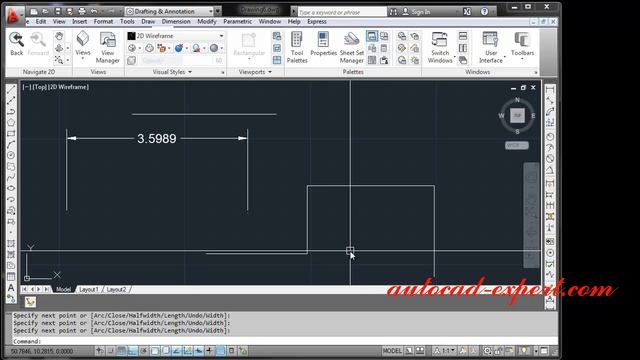640x360 pixels.
Task: Click the Help question mark icon
Action: coord(484,11)
